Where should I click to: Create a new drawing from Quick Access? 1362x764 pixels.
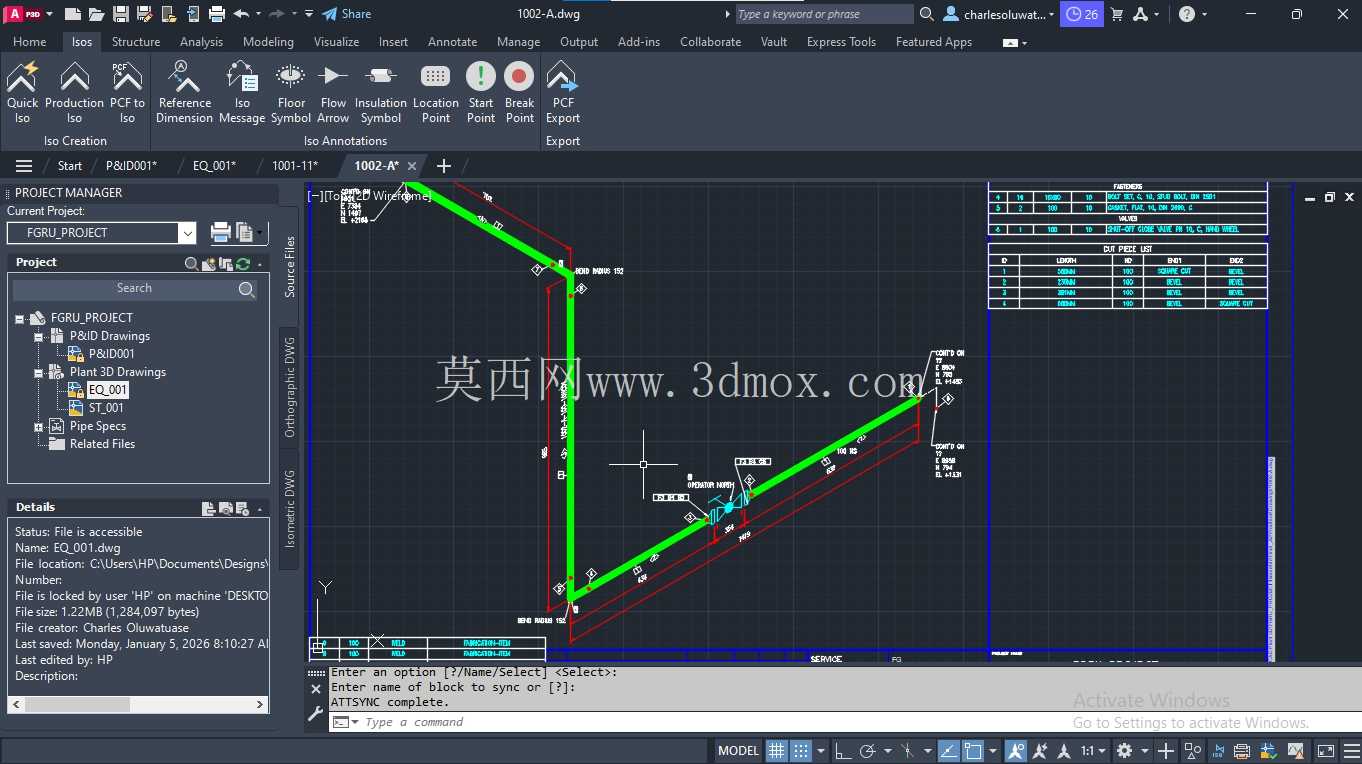[x=73, y=14]
